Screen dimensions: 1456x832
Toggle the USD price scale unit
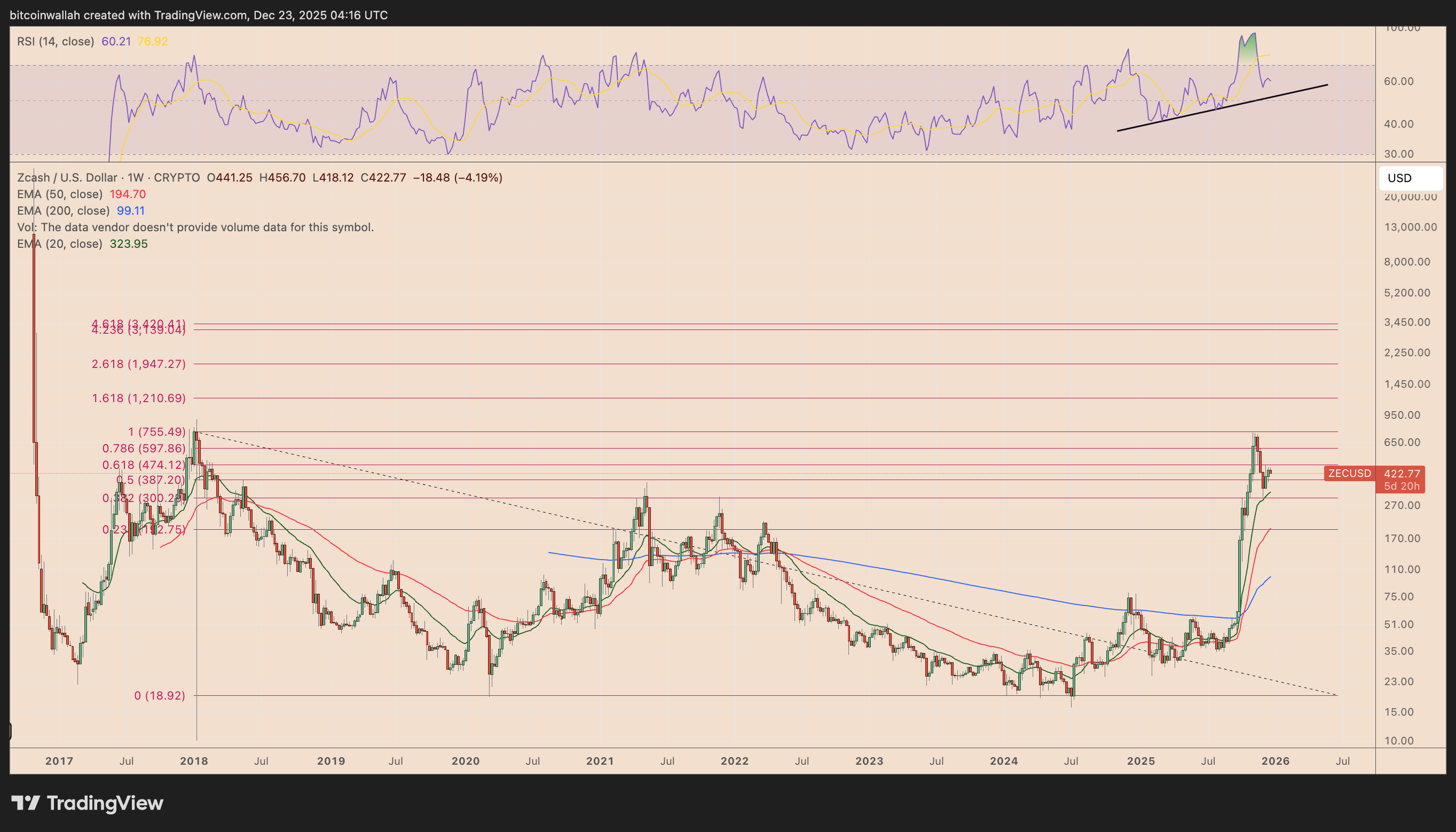click(1410, 178)
